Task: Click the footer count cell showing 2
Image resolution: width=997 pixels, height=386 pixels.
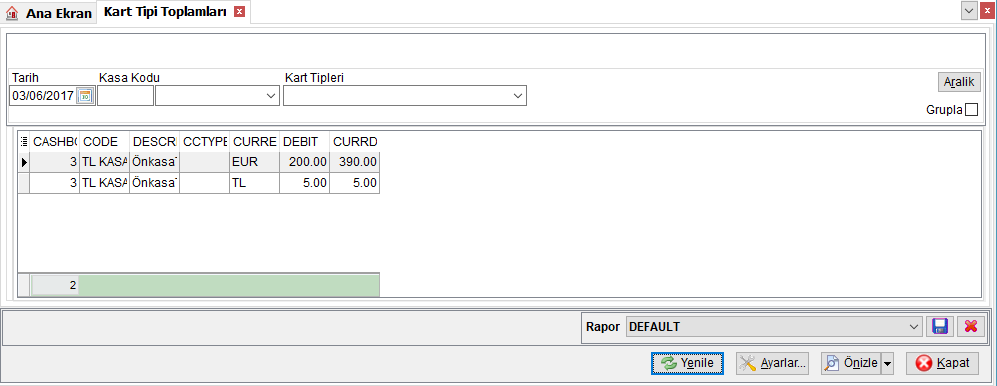Action: pos(55,286)
